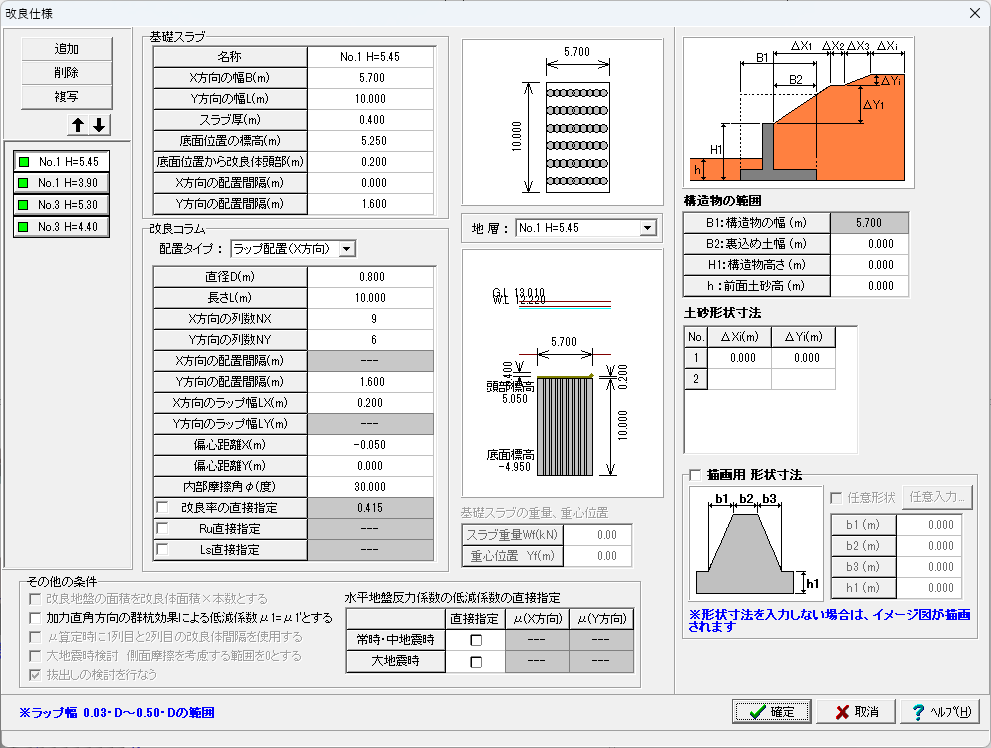Select No.1 H=3.90 list item
Image resolution: width=991 pixels, height=748 pixels.
[61, 183]
